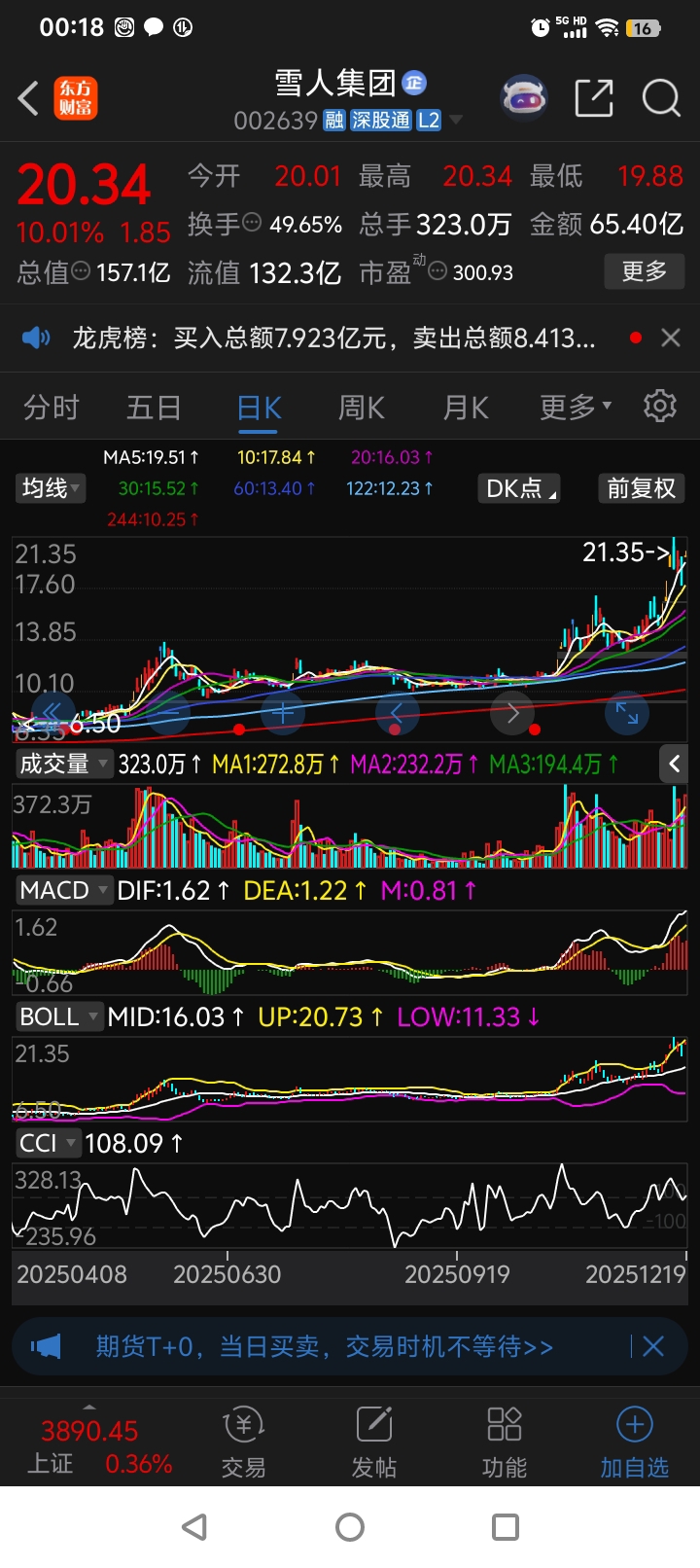This screenshot has width=700, height=1568.
Task: Open the 成交量 indicator dropdown
Action: pyautogui.click(x=63, y=764)
